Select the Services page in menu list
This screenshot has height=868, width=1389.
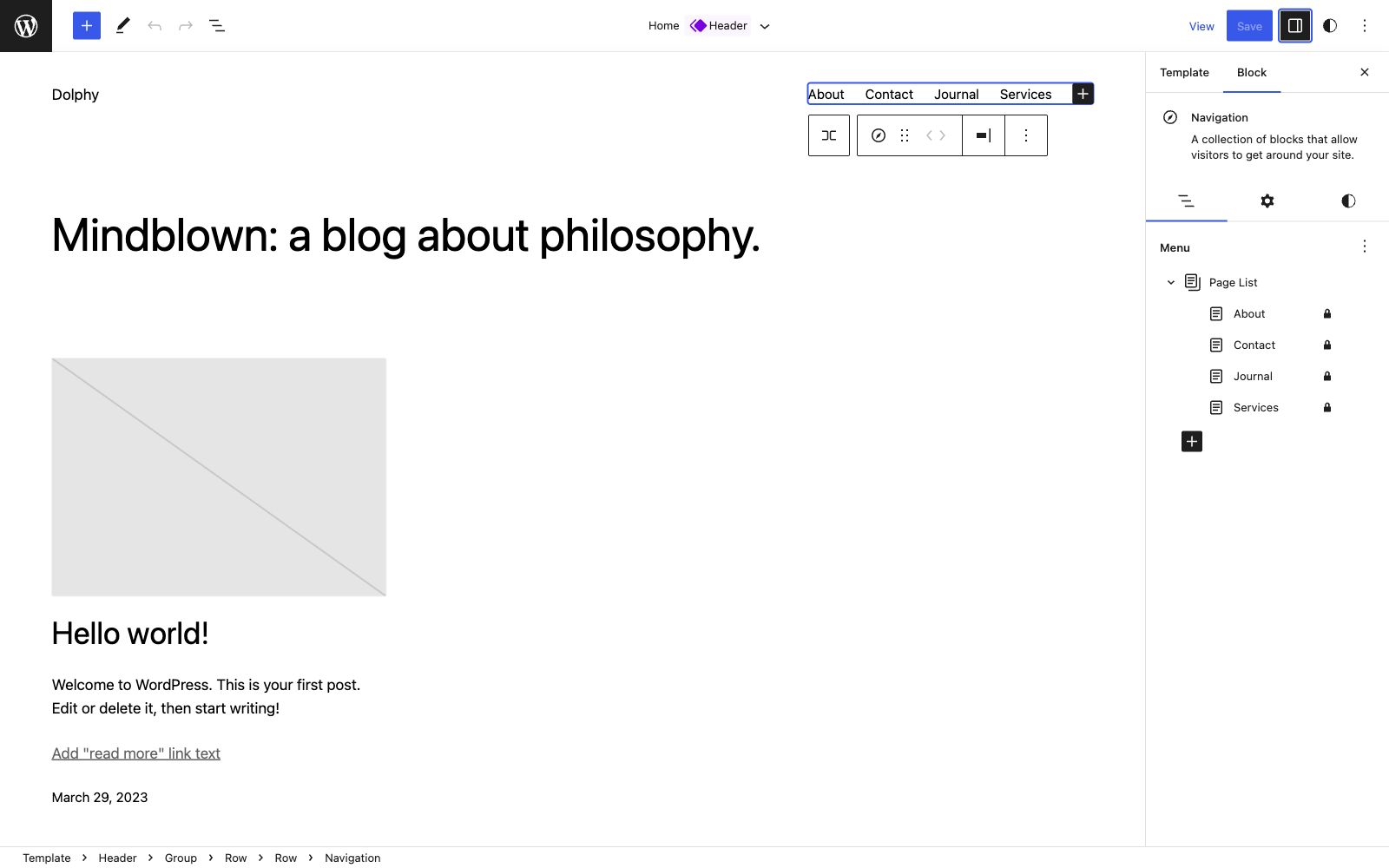click(1255, 407)
